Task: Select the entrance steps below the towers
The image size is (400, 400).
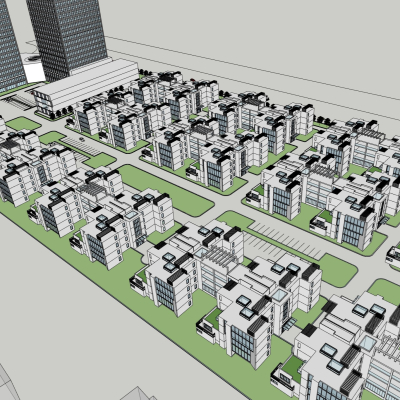Action: pos(20,101)
